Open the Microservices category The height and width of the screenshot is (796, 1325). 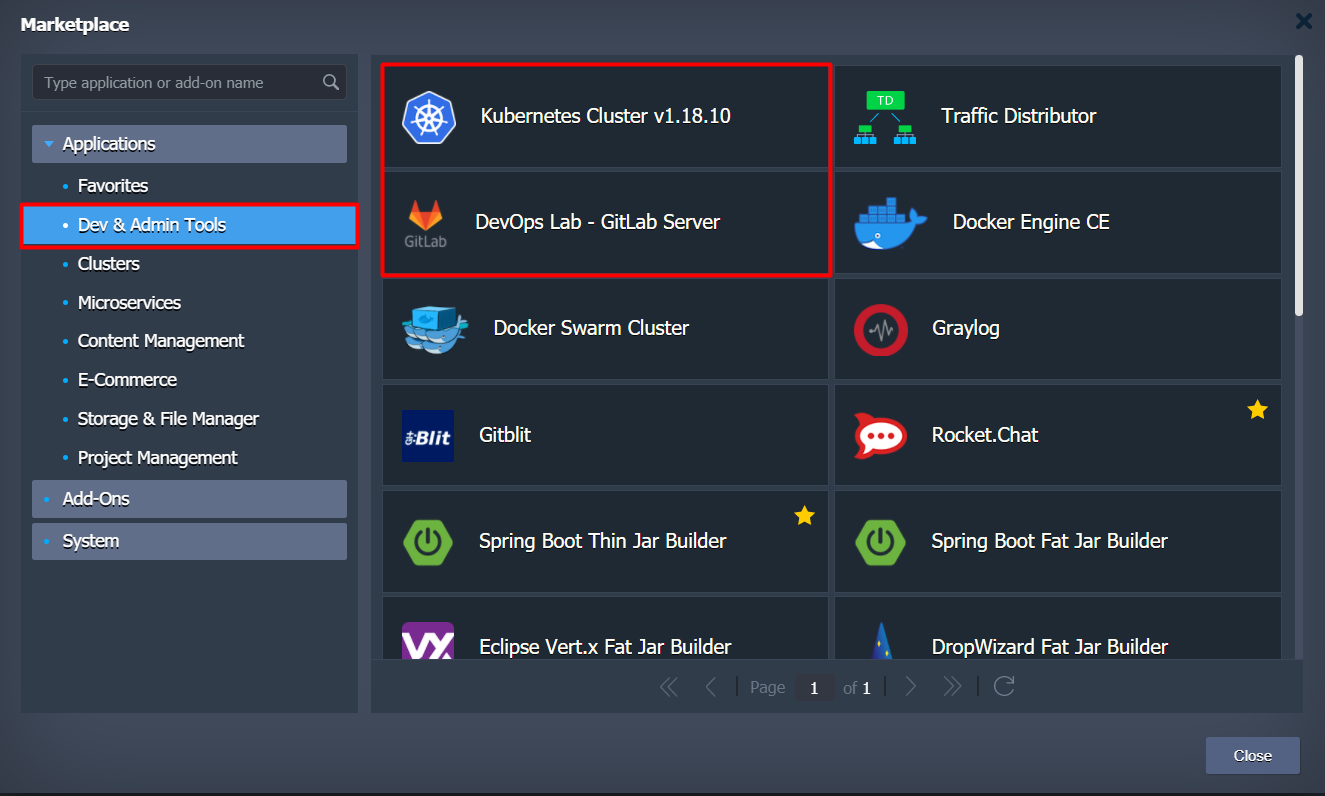129,303
